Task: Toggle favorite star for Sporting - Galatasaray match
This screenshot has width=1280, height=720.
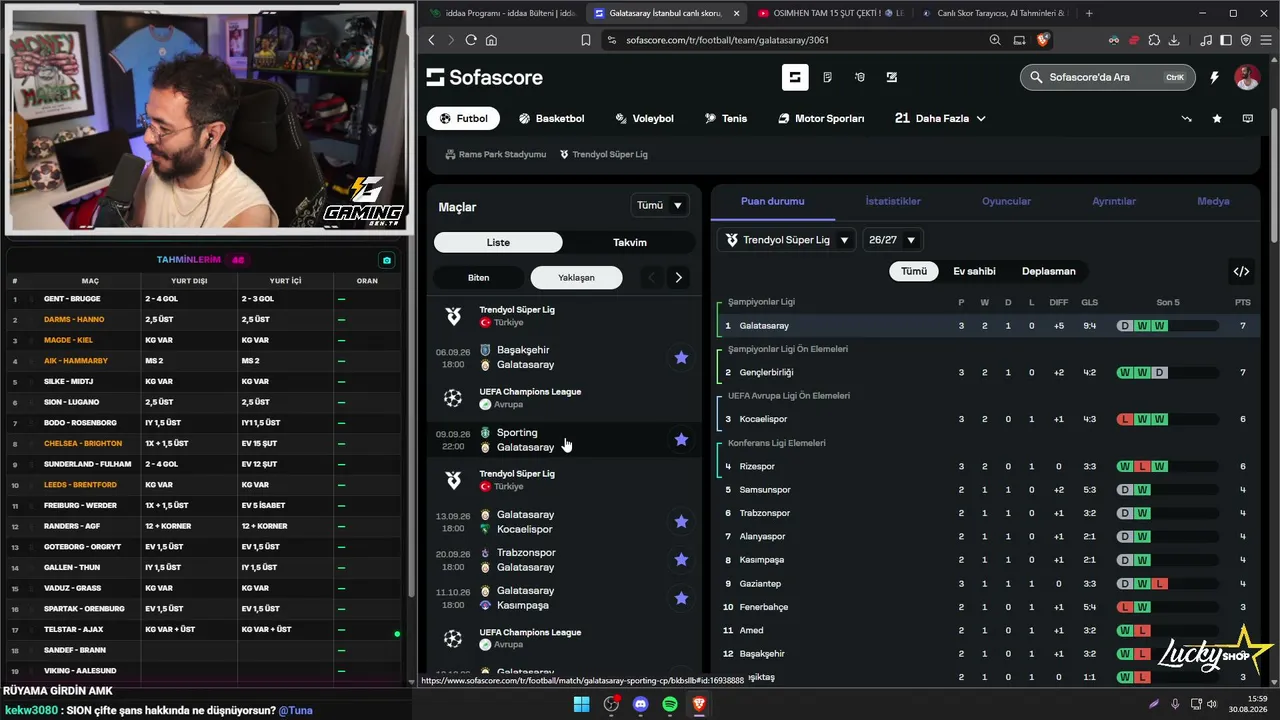Action: click(x=681, y=439)
